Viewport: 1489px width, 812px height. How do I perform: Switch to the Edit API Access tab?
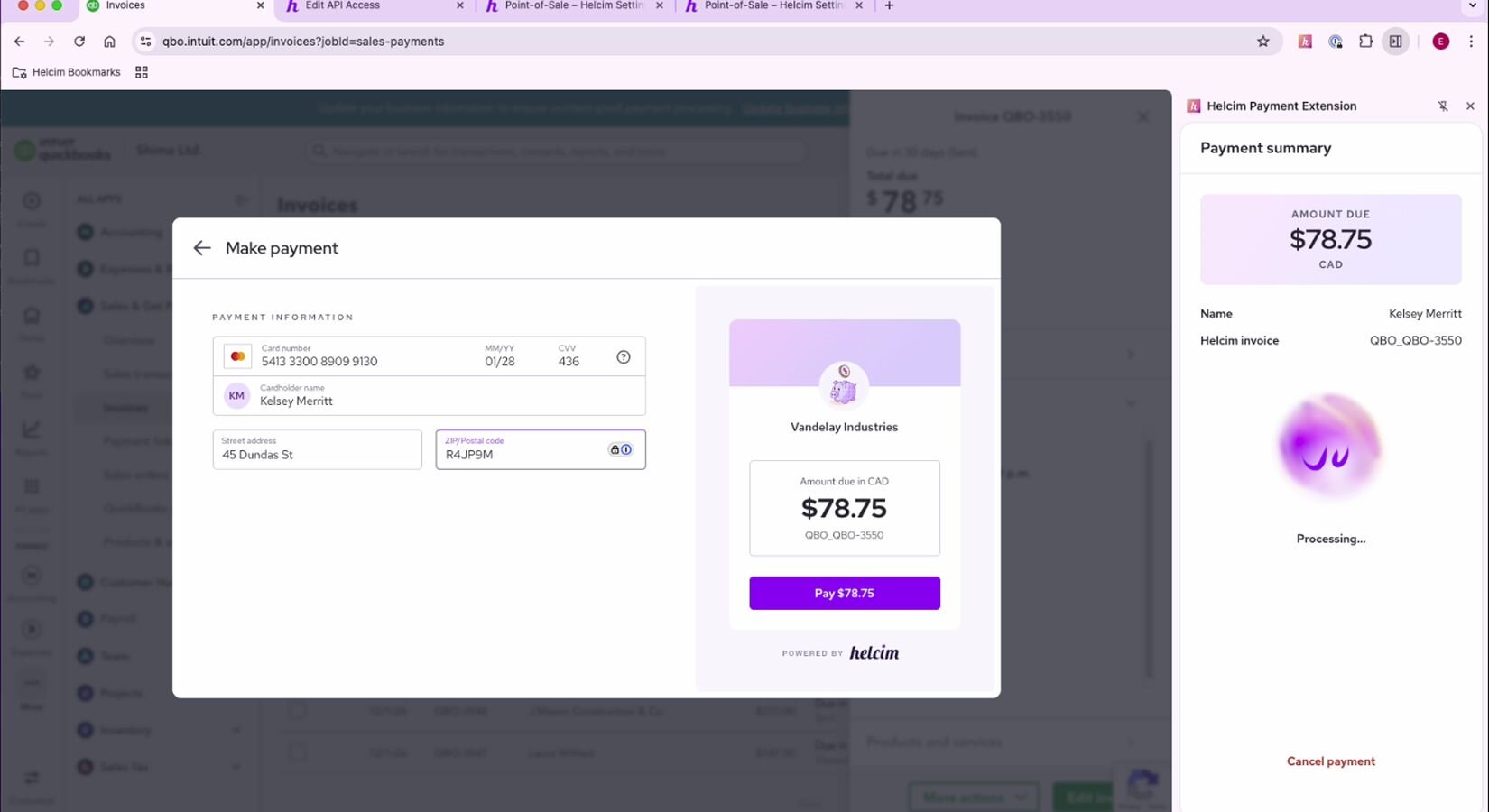tap(372, 6)
